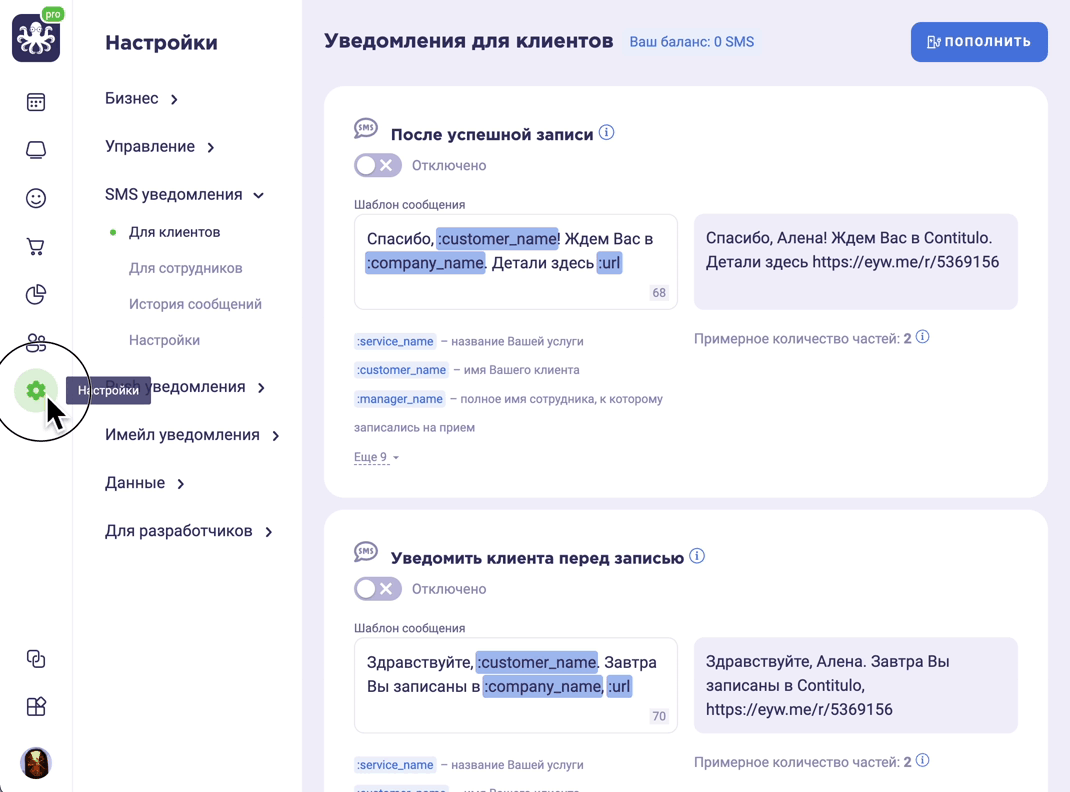Open the shopping cart icon
The width and height of the screenshot is (1070, 792).
[36, 246]
